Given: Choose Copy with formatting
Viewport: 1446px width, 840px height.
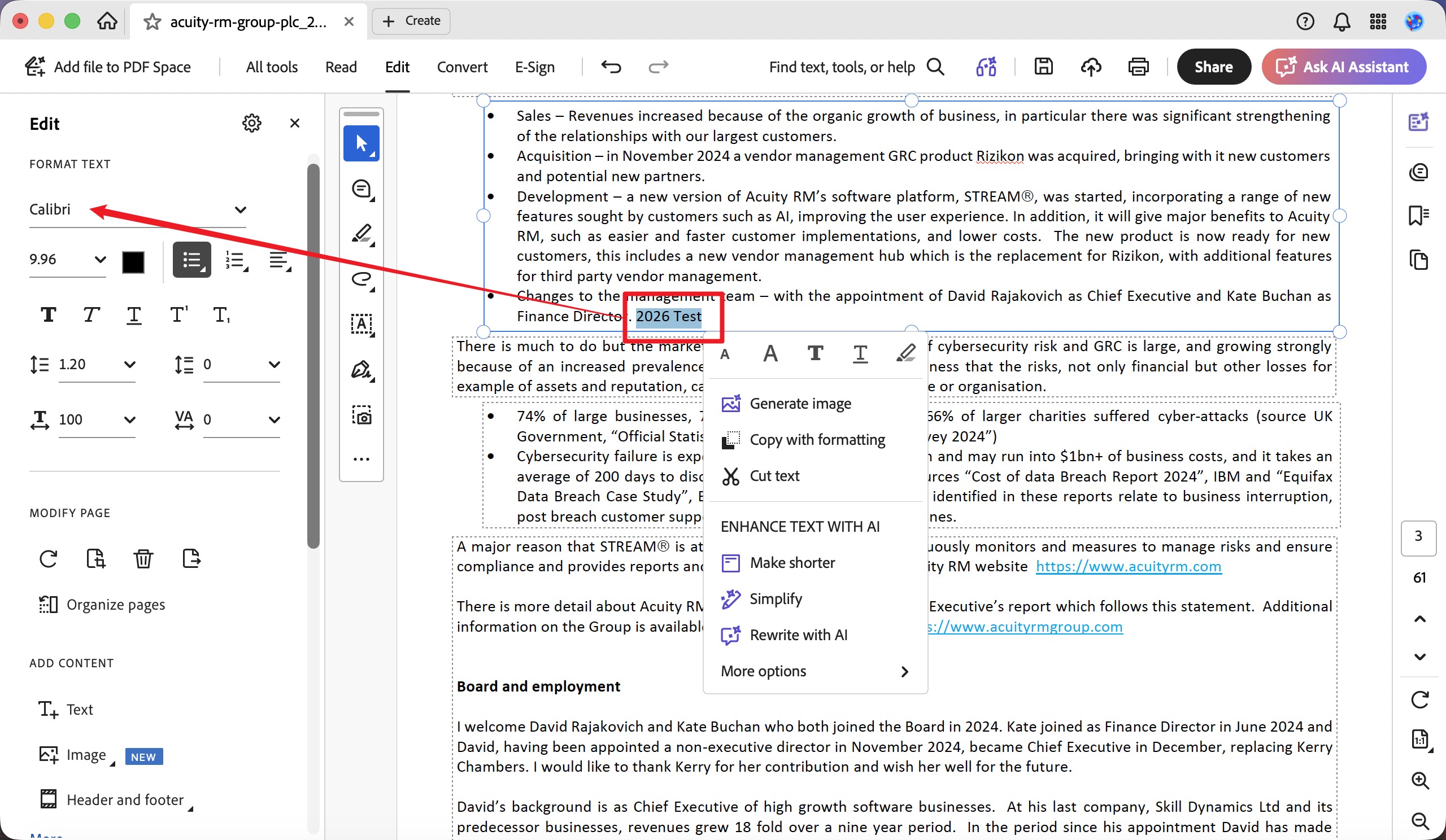Looking at the screenshot, I should pyautogui.click(x=815, y=440).
